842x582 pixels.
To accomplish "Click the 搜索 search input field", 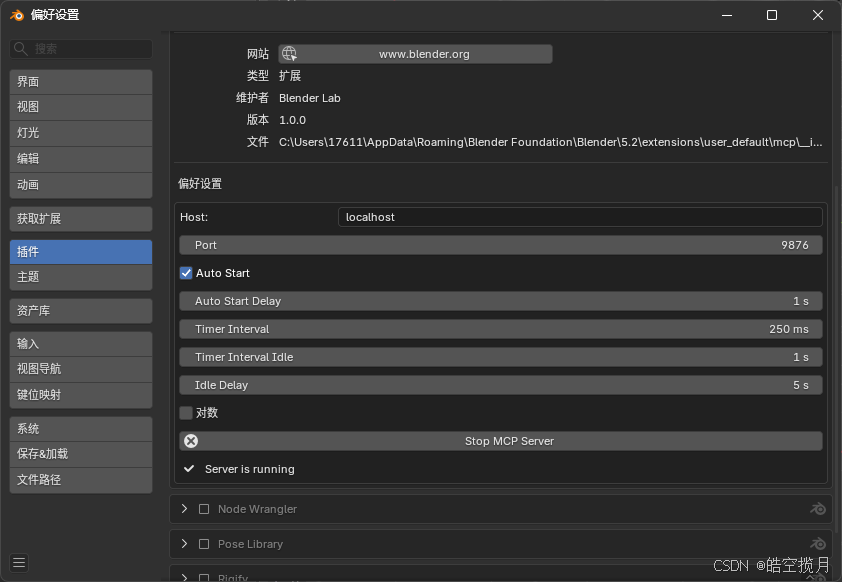I will (81, 49).
